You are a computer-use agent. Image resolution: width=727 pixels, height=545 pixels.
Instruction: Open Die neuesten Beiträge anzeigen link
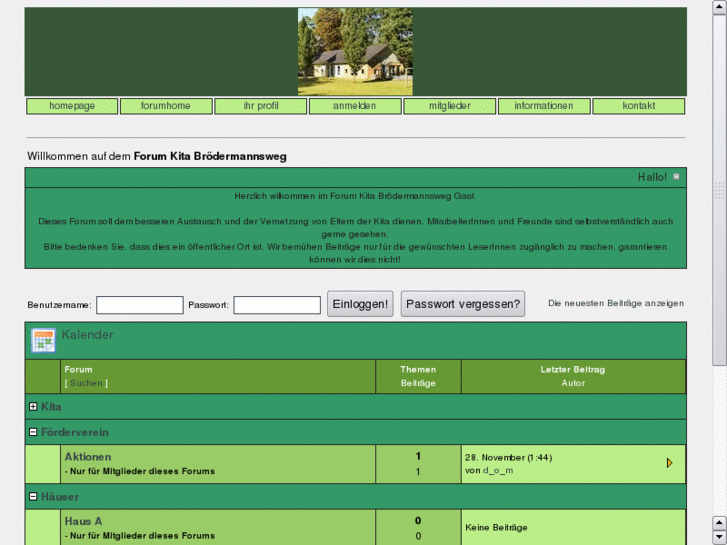616,303
